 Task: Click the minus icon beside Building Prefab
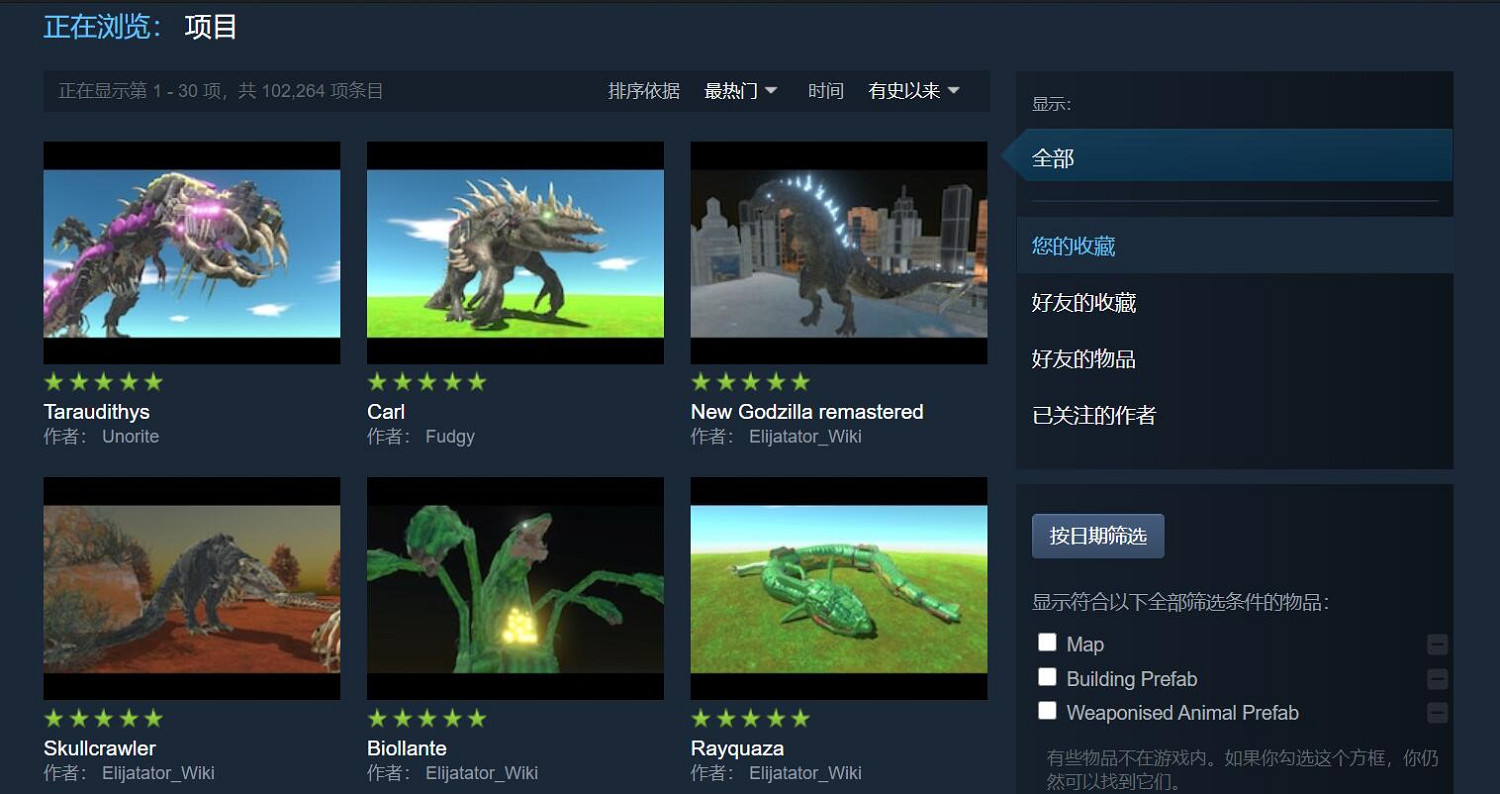1438,678
